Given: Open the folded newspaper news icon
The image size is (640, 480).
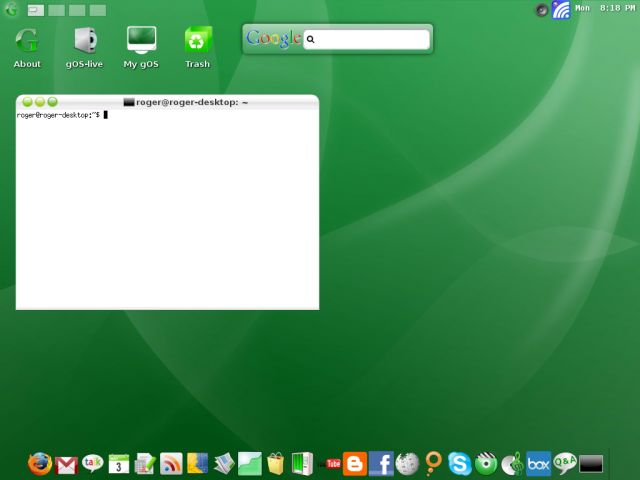Looking at the screenshot, I should [x=224, y=464].
